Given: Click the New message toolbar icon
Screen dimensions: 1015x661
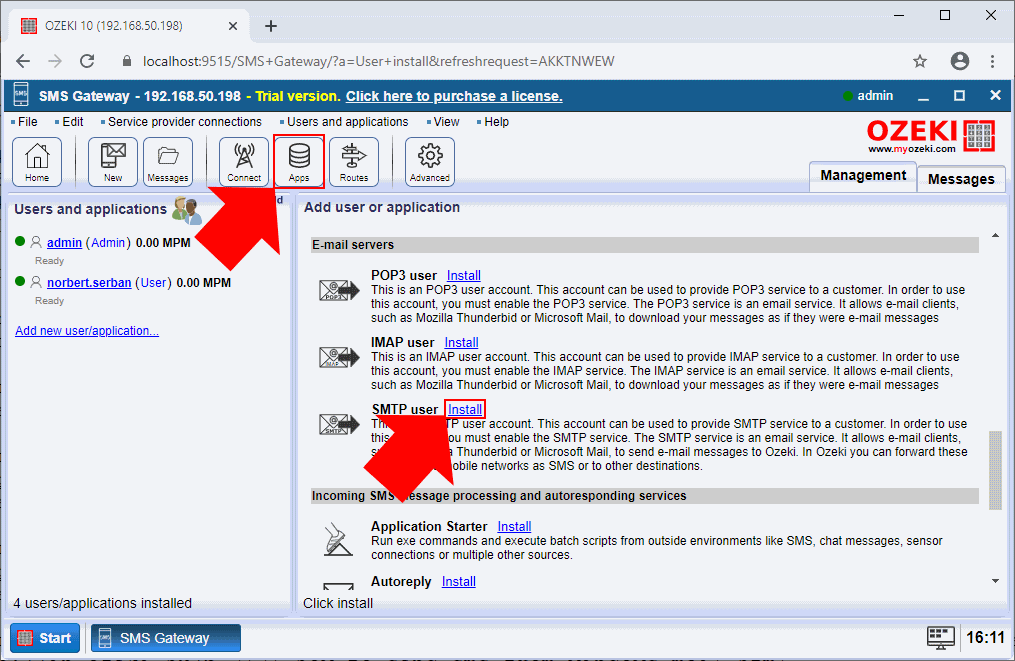Looking at the screenshot, I should 113,162.
